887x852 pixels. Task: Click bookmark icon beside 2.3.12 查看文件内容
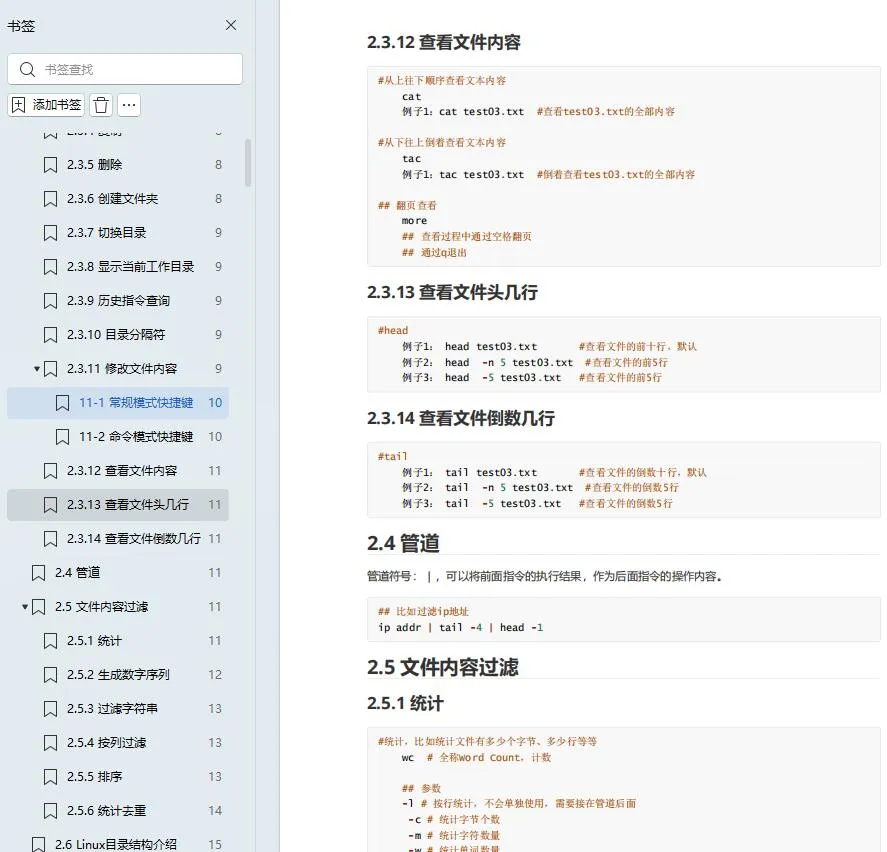coord(50,471)
